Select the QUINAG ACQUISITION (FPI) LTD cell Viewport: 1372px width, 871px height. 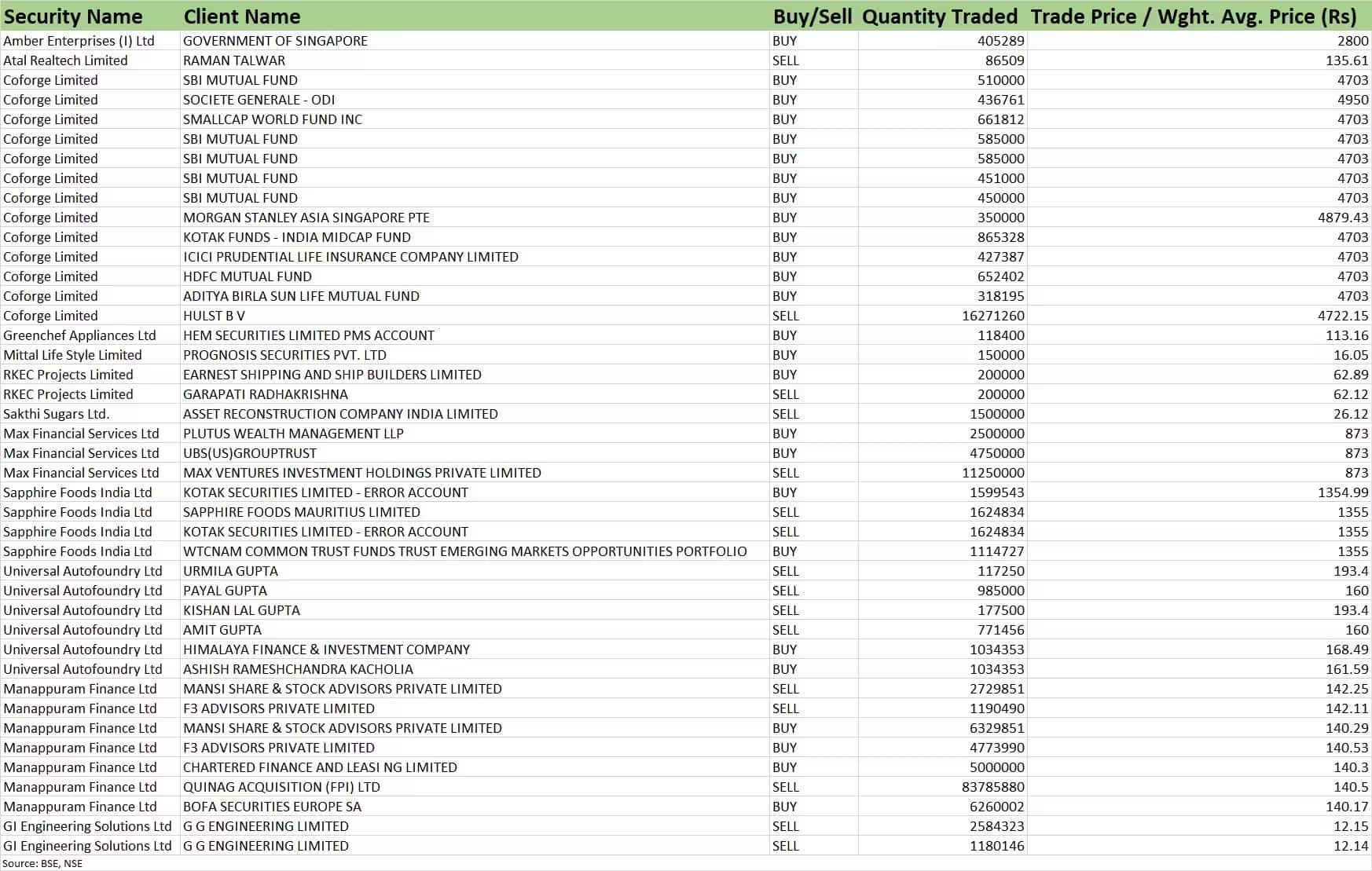(x=281, y=787)
